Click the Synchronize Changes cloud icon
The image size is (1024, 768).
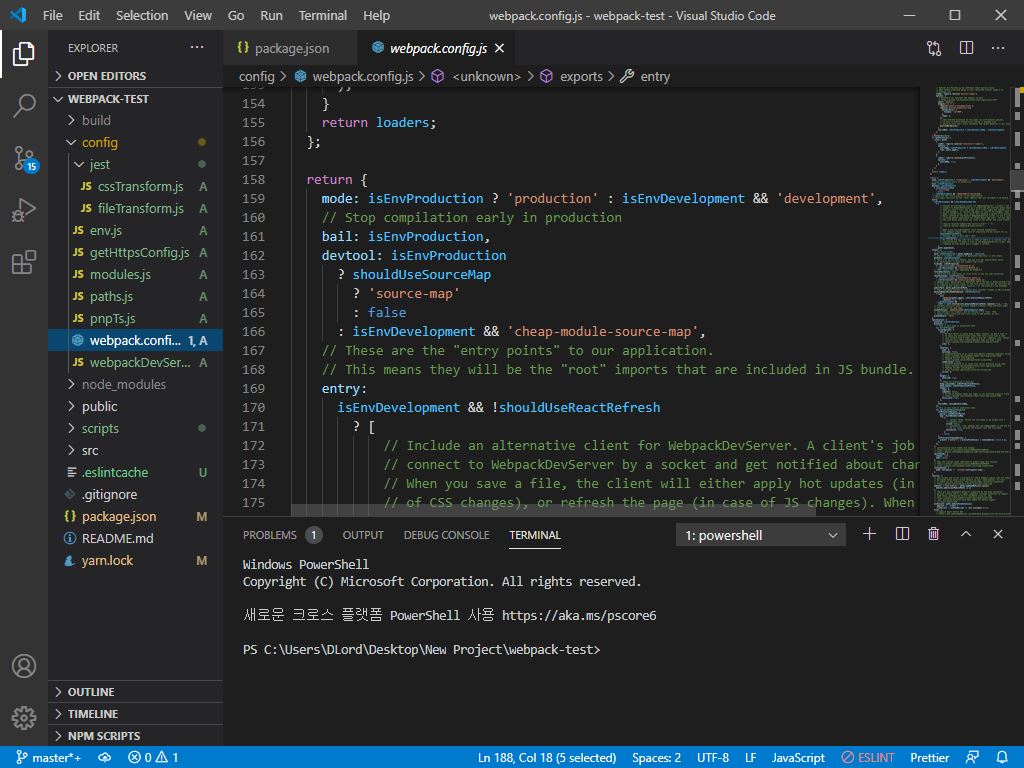pyautogui.click(x=104, y=758)
